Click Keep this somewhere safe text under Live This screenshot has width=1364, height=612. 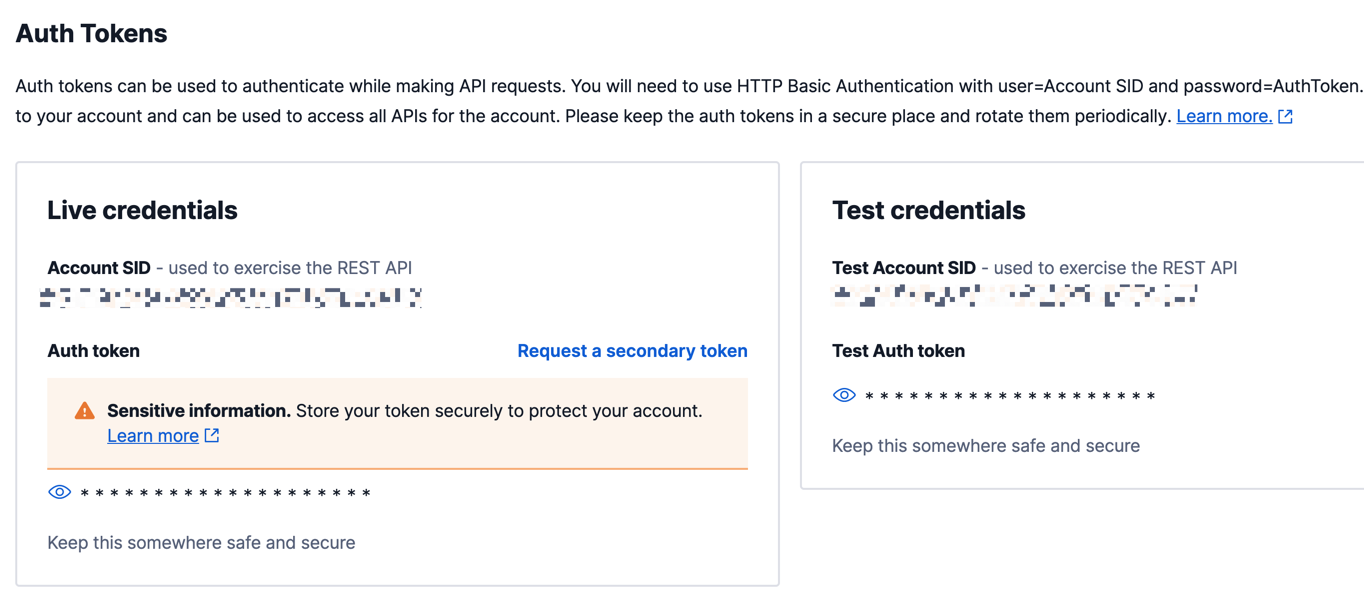[201, 543]
